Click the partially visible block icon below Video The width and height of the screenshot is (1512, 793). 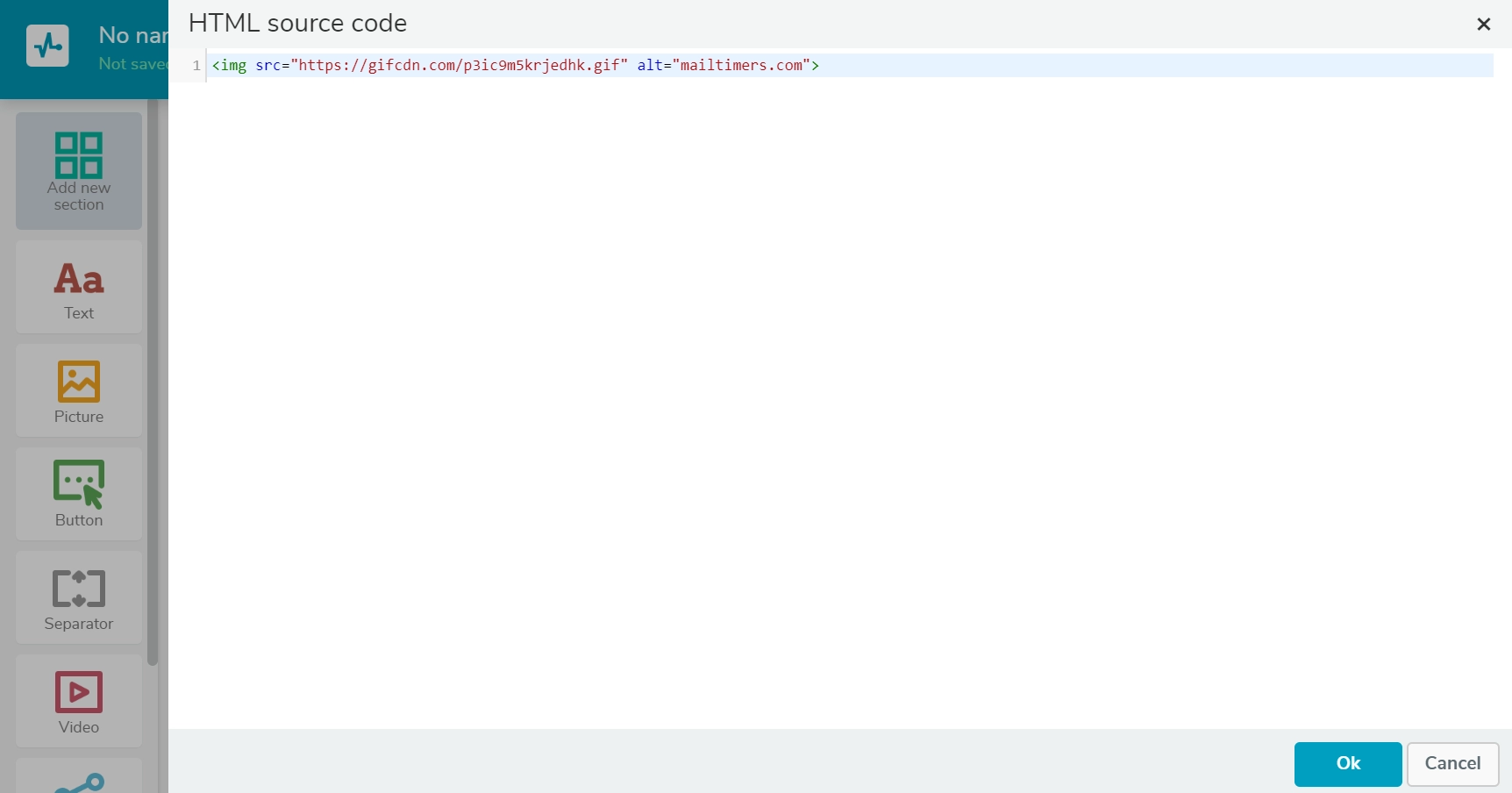pos(78,781)
